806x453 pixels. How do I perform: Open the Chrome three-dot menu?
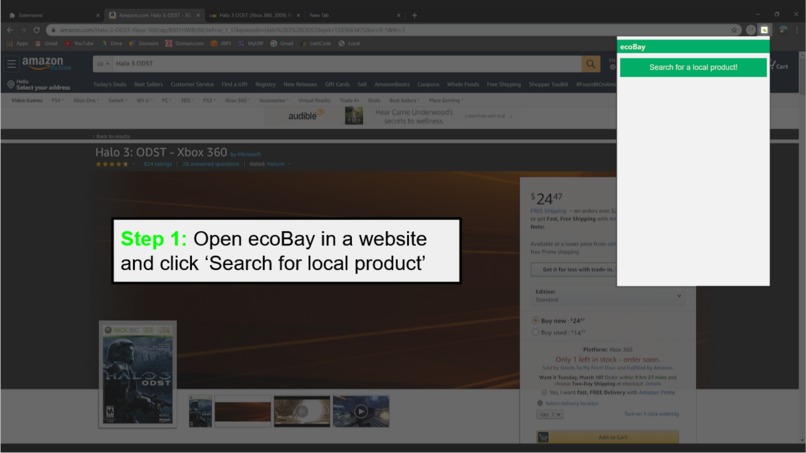(x=797, y=30)
